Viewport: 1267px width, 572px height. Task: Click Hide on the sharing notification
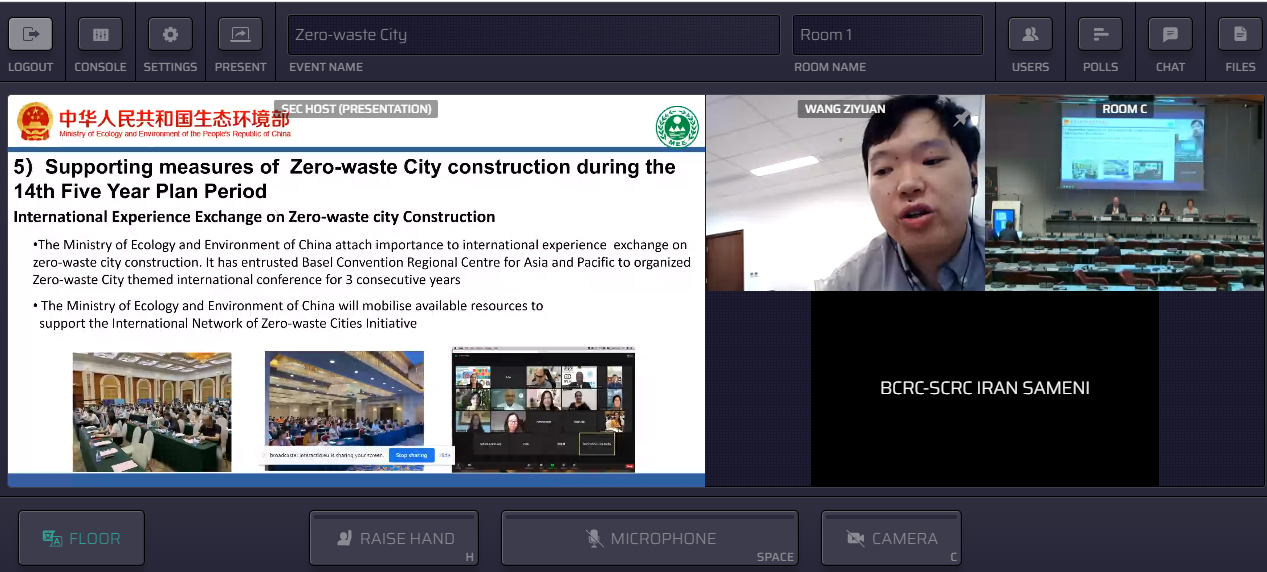tap(445, 455)
